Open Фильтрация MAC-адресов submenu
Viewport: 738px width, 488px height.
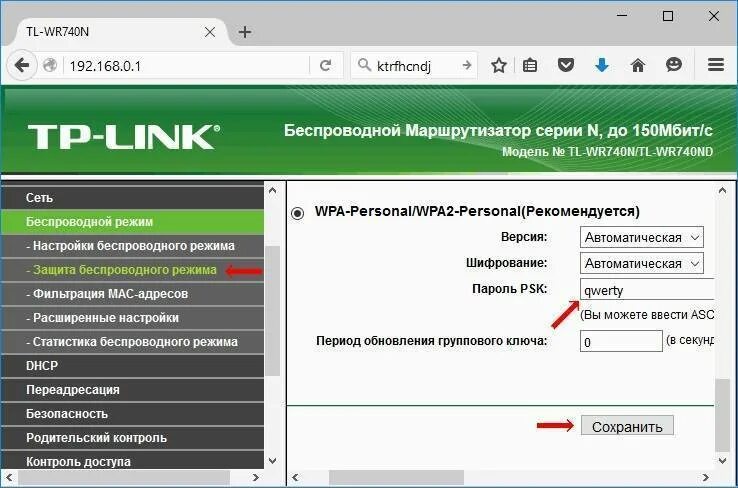[x=132, y=294]
